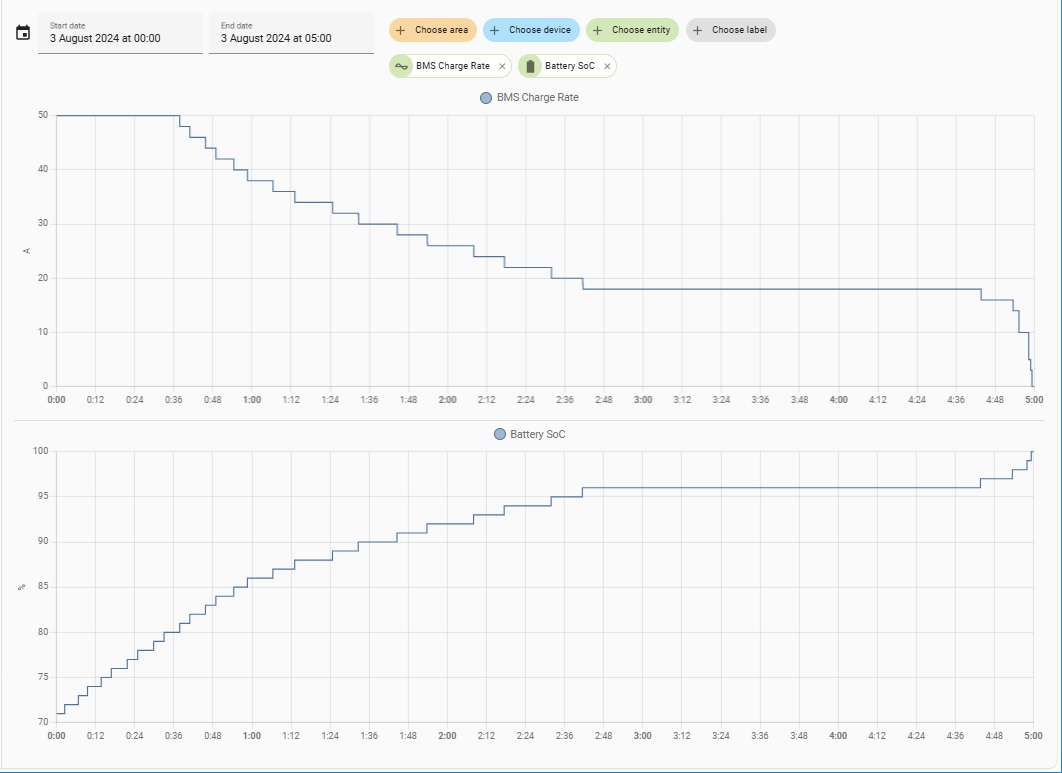Remove the BMS Charge Rate entity chip
This screenshot has width=1062, height=773.
pyautogui.click(x=502, y=66)
